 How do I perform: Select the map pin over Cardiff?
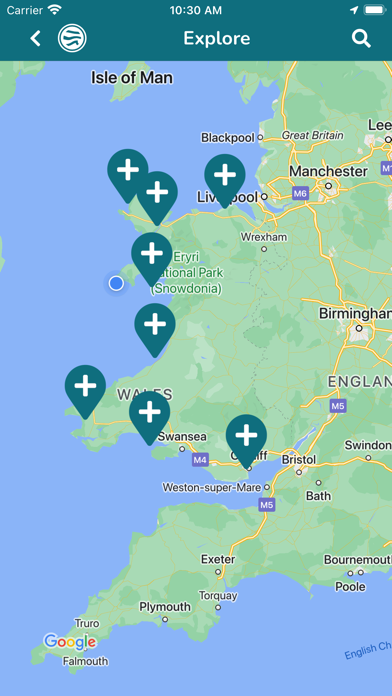click(x=246, y=441)
